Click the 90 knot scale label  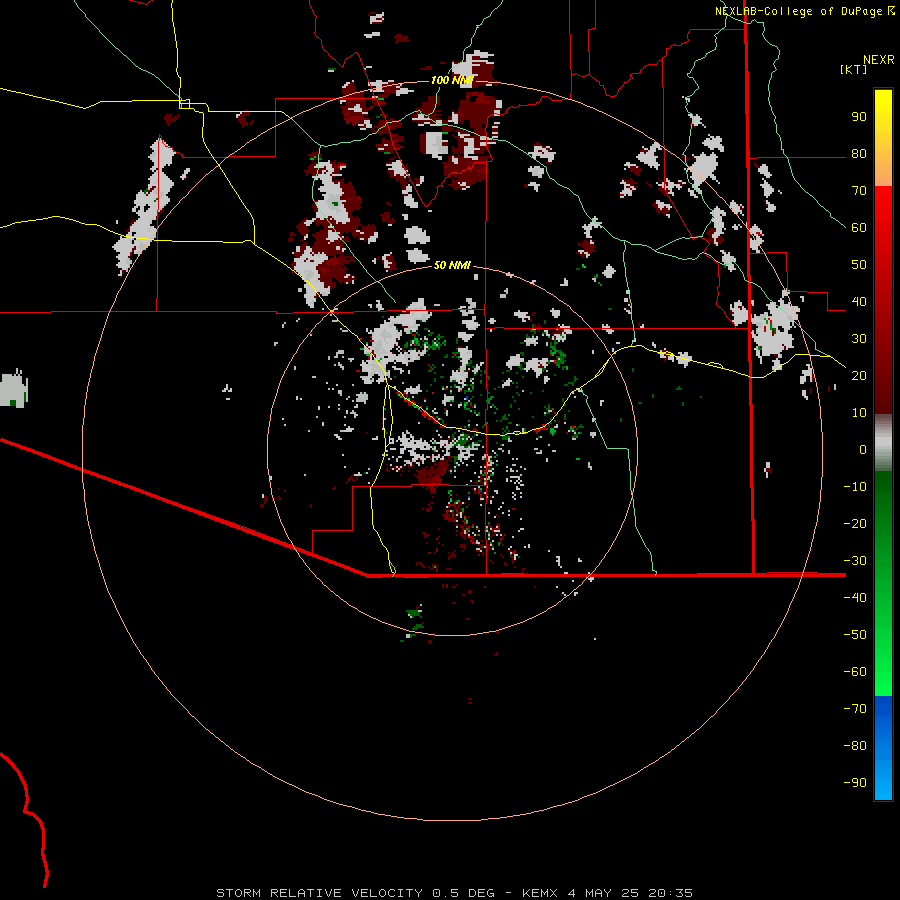859,117
